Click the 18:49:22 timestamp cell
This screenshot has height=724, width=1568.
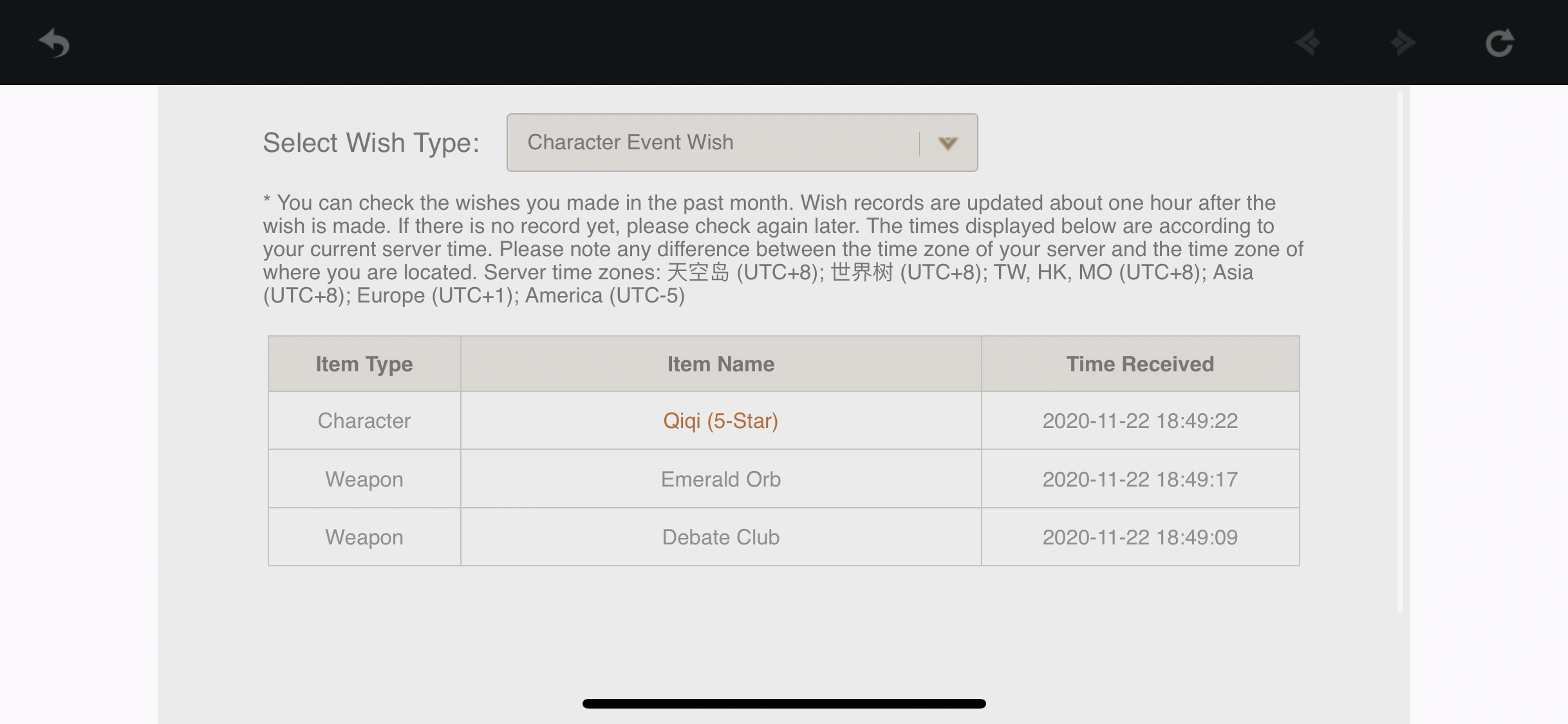tap(1139, 421)
